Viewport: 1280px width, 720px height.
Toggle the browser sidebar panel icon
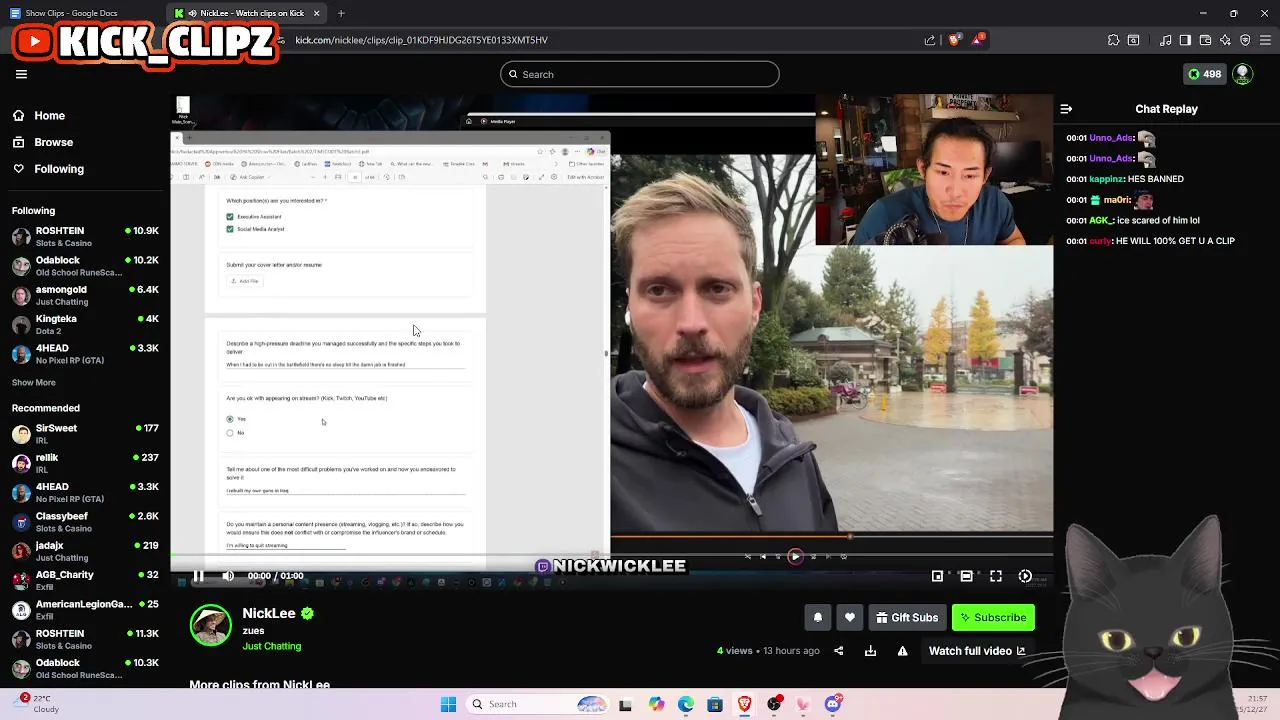pyautogui.click(x=1185, y=40)
